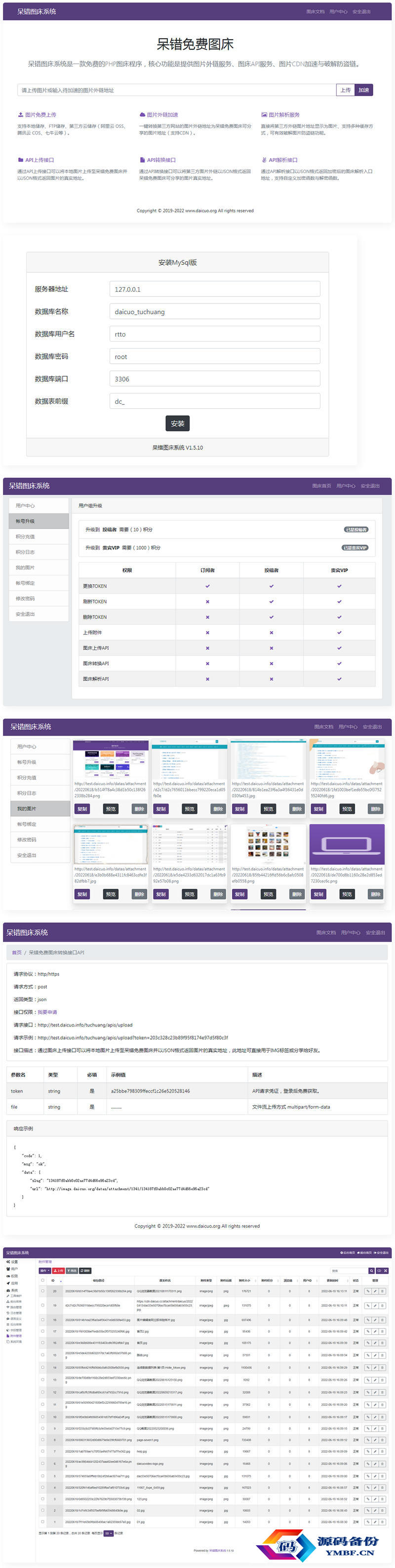Tick the checkbox for admin row ID 20
395x1568 pixels.
click(42, 1290)
